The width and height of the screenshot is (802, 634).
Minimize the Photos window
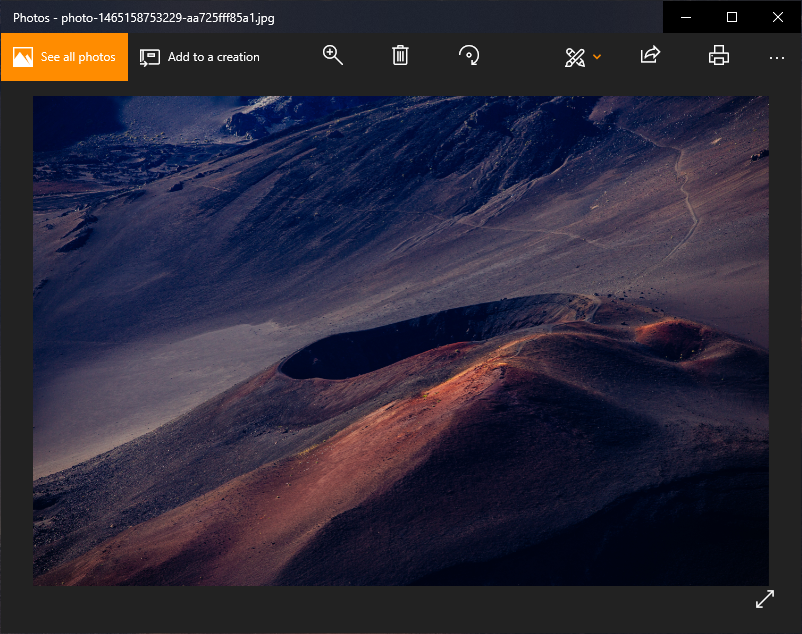pos(686,17)
